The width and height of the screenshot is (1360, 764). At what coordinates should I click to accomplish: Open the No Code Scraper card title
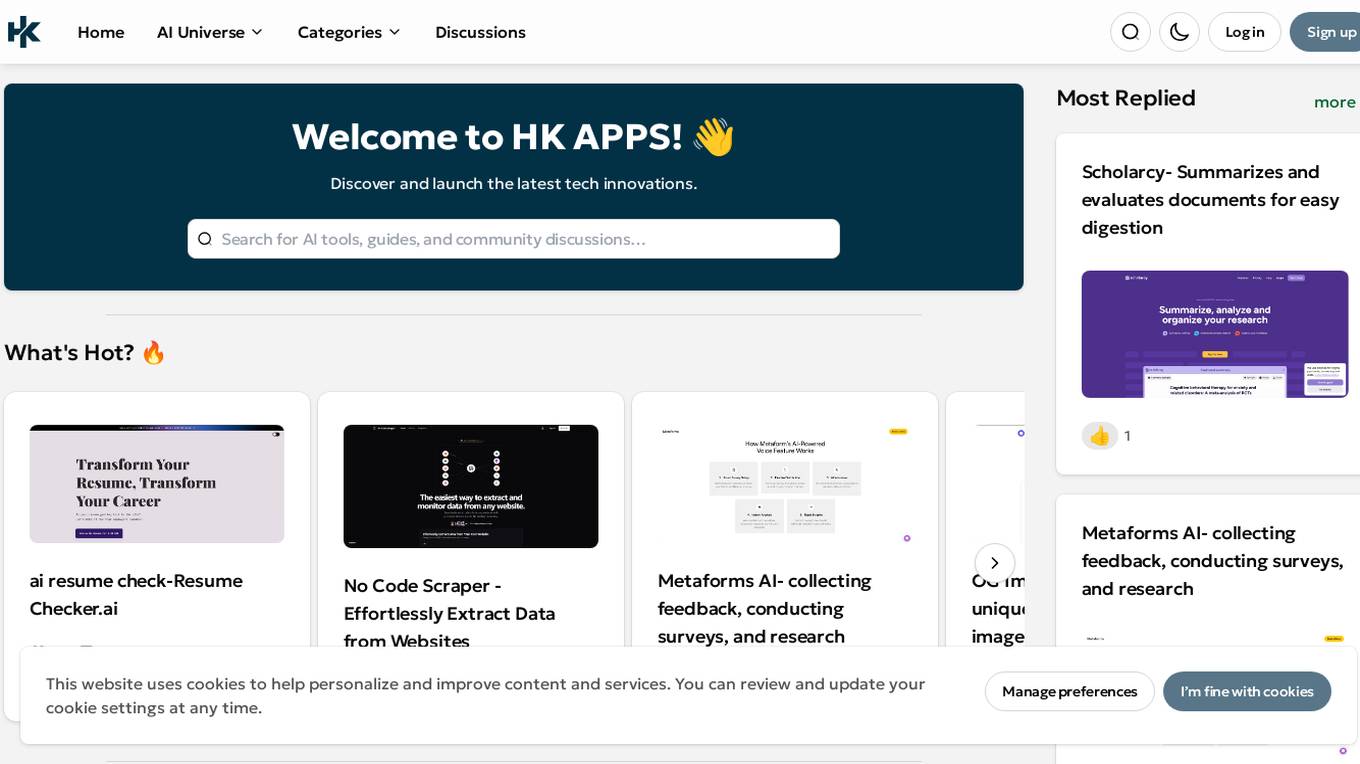point(449,613)
